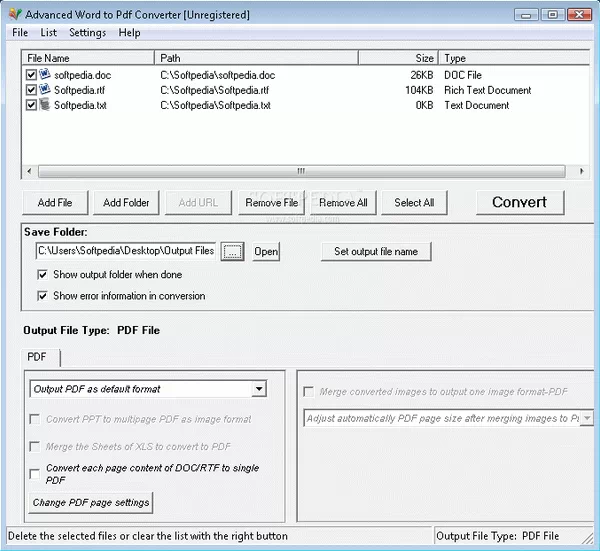Screen dimensions: 600x551
Task: Click the path C:\Softpedia\softpedia.doc
Action: pyautogui.click(x=217, y=75)
